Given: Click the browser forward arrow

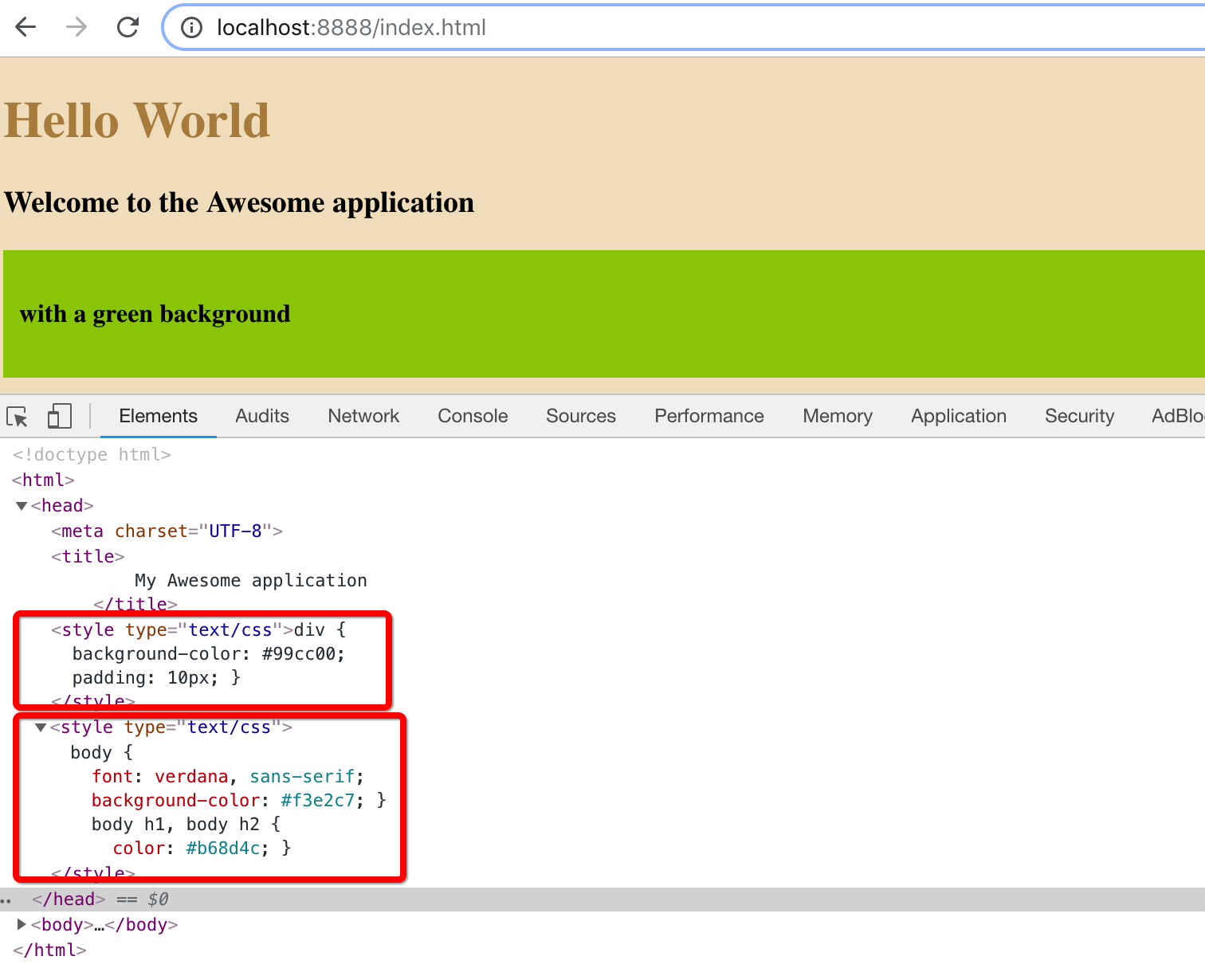Looking at the screenshot, I should click(77, 27).
